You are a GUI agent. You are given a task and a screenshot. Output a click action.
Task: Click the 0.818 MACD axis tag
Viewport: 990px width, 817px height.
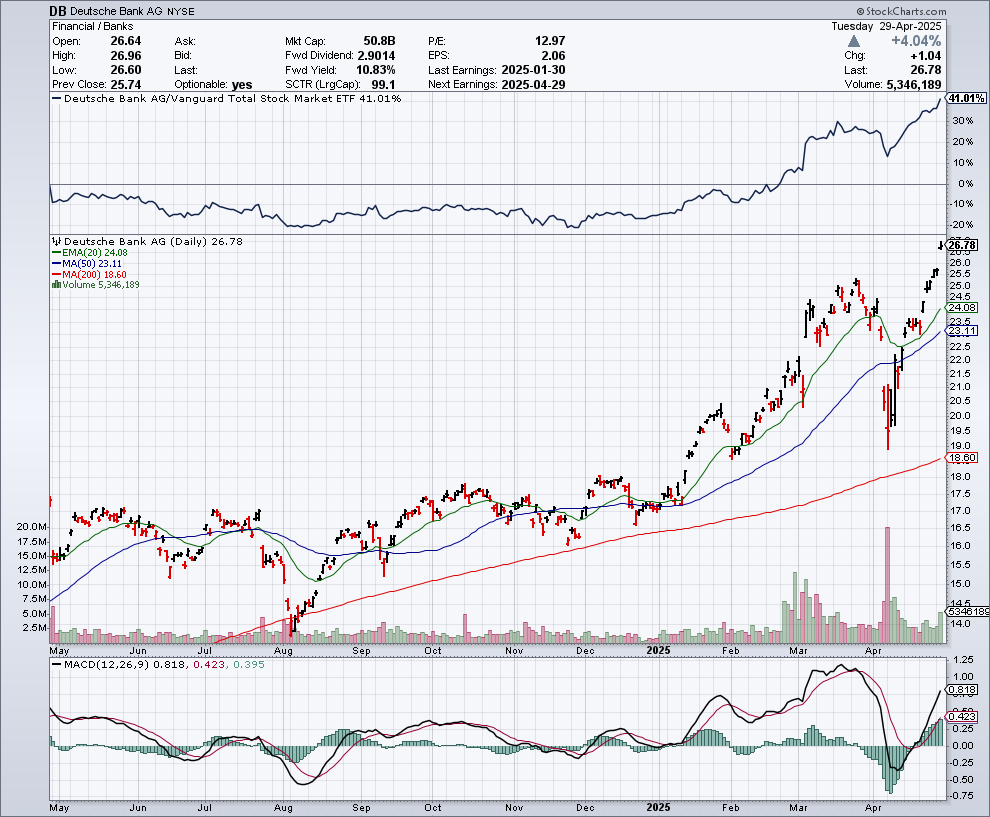coord(962,690)
